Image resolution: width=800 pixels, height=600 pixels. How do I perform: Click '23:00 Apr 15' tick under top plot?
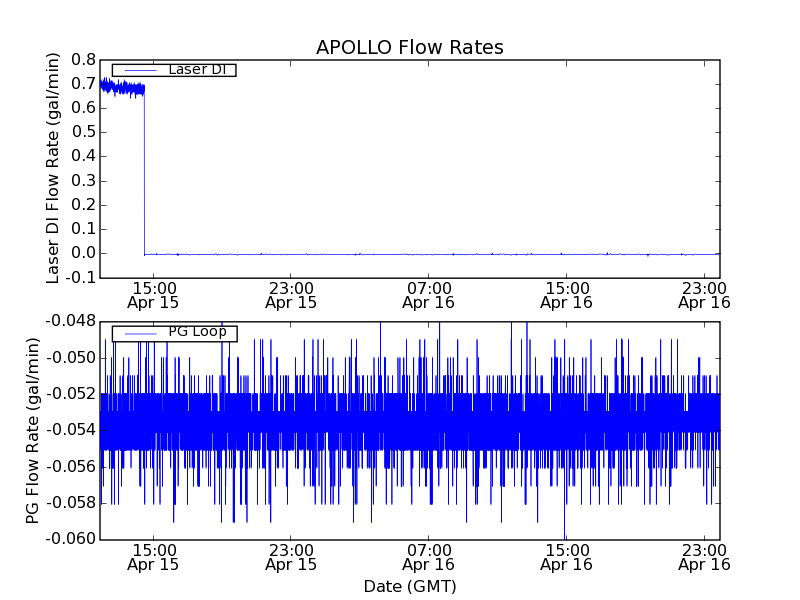pyautogui.click(x=291, y=294)
